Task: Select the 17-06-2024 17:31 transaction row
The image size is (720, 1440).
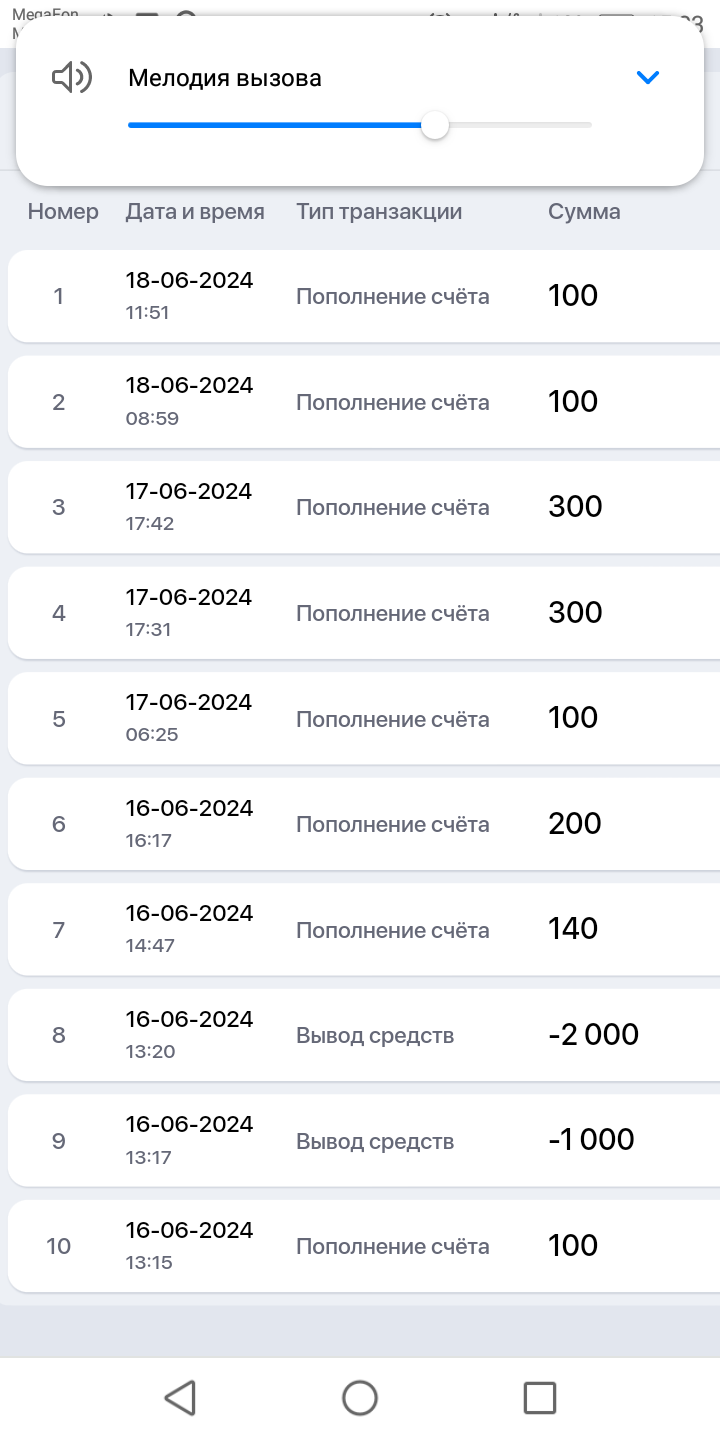Action: click(364, 613)
